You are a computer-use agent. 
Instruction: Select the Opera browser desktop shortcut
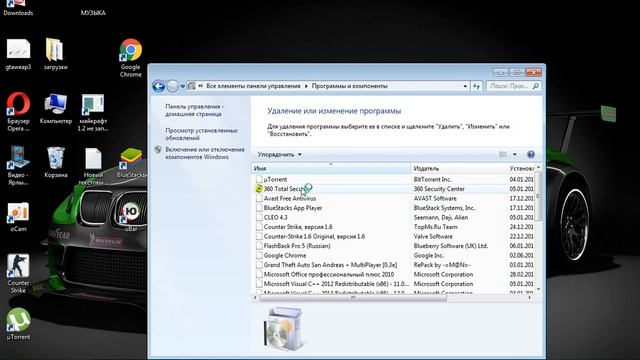(18, 111)
